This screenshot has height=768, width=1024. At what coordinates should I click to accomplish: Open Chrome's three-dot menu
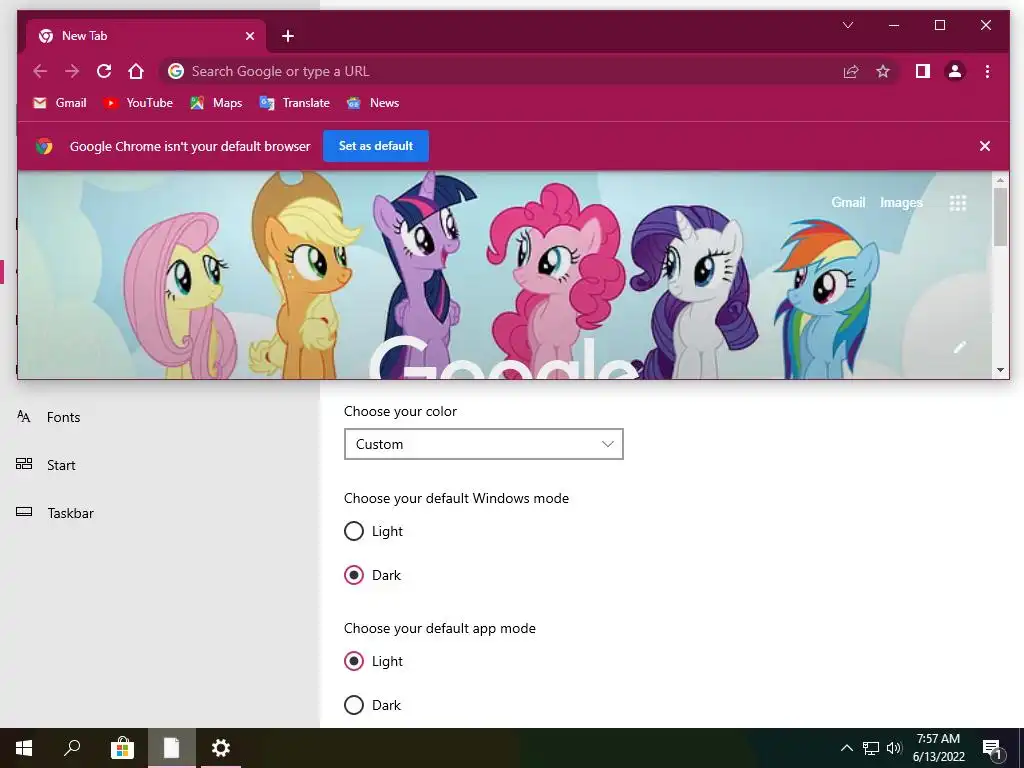(x=987, y=71)
